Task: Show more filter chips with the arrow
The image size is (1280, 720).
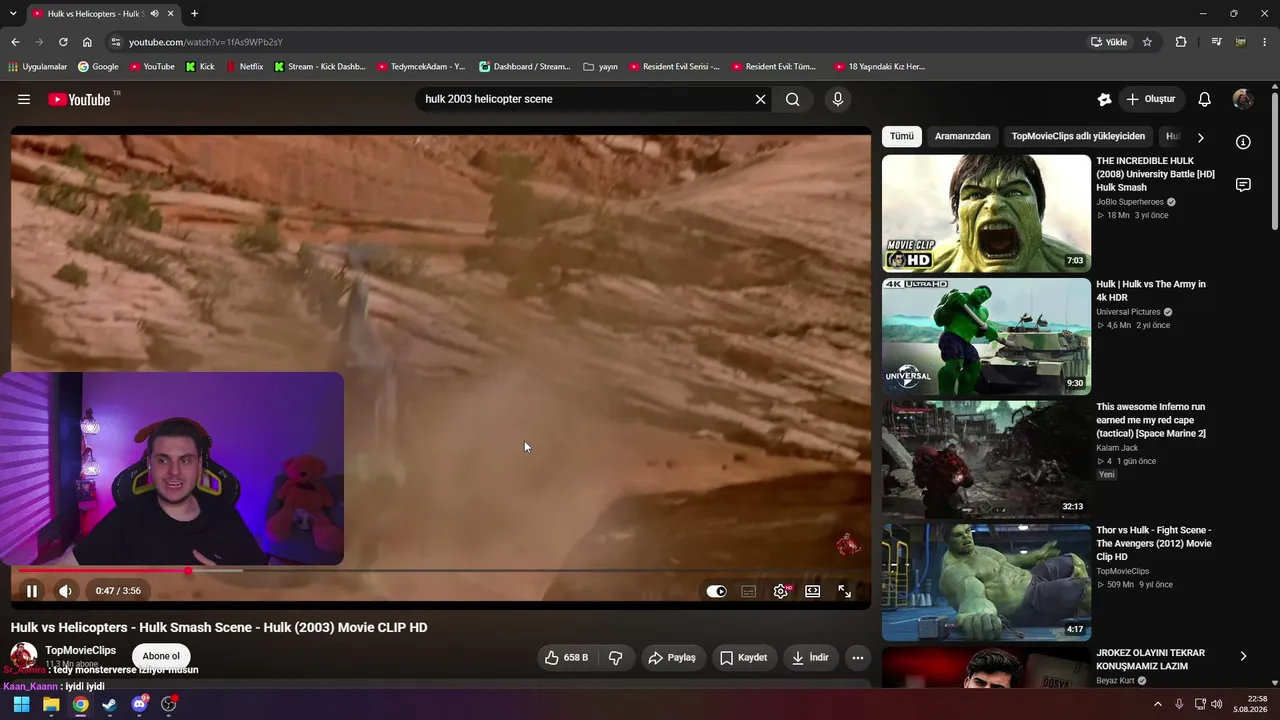Action: [1201, 137]
